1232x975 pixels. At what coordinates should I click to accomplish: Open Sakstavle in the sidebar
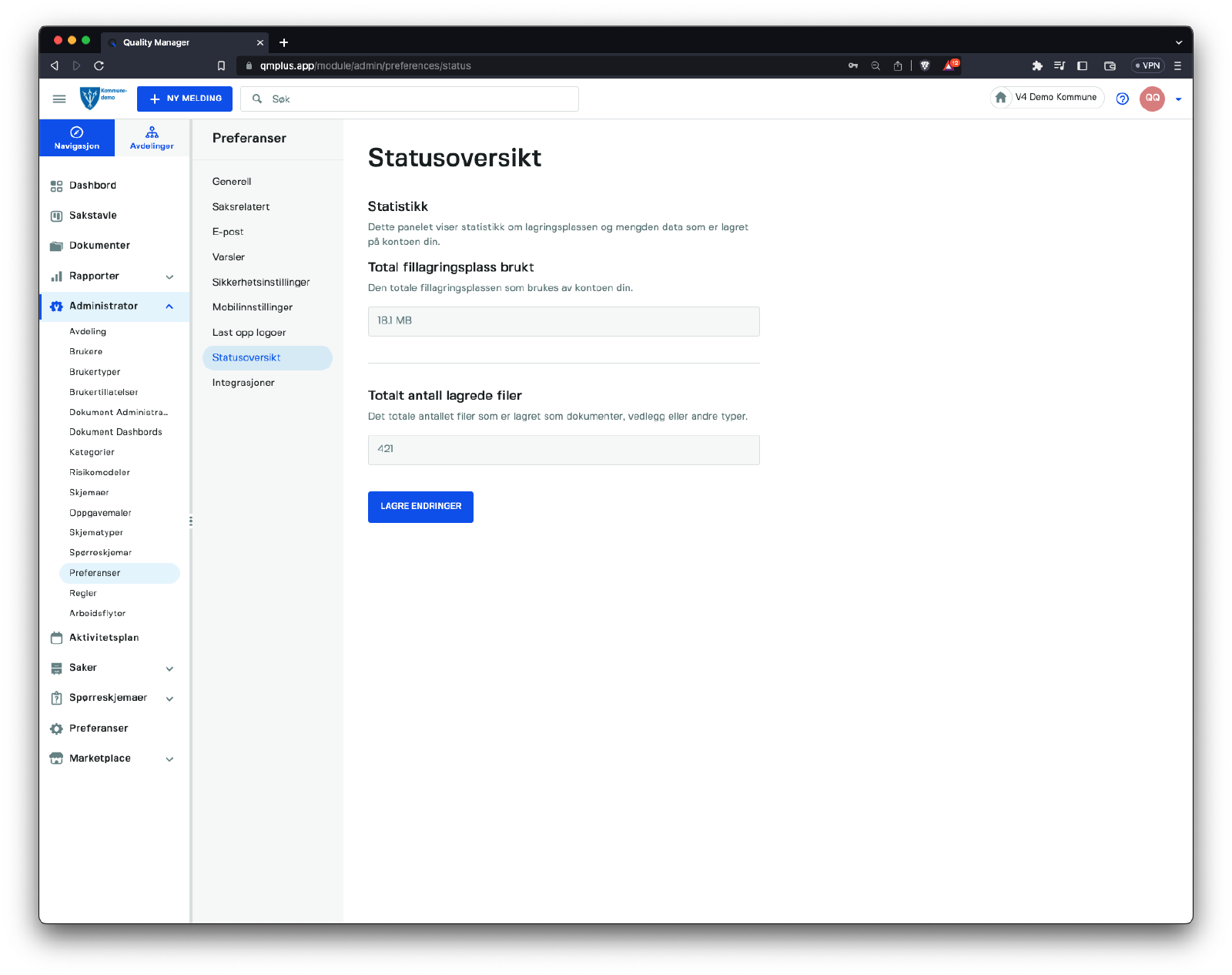92,216
